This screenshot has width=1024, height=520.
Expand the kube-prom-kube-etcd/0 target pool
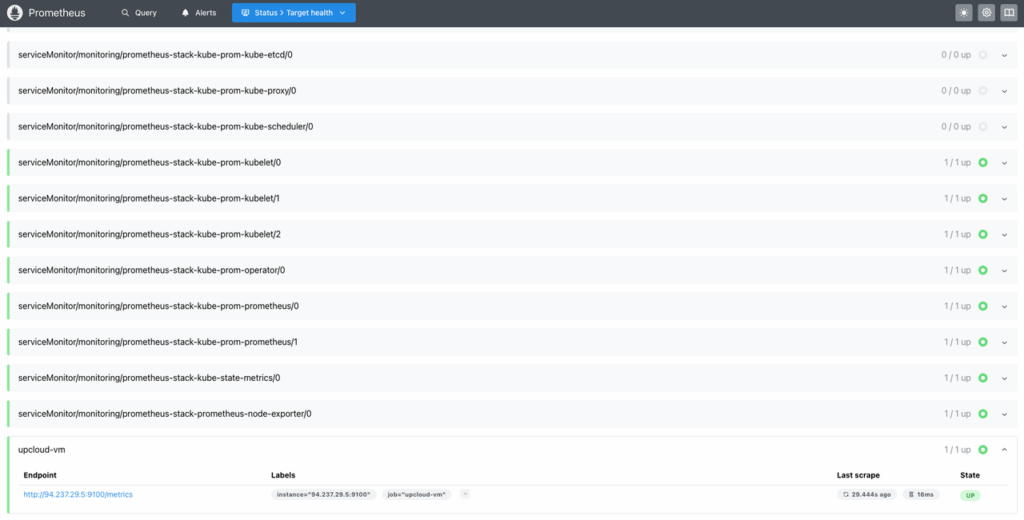(1004, 55)
